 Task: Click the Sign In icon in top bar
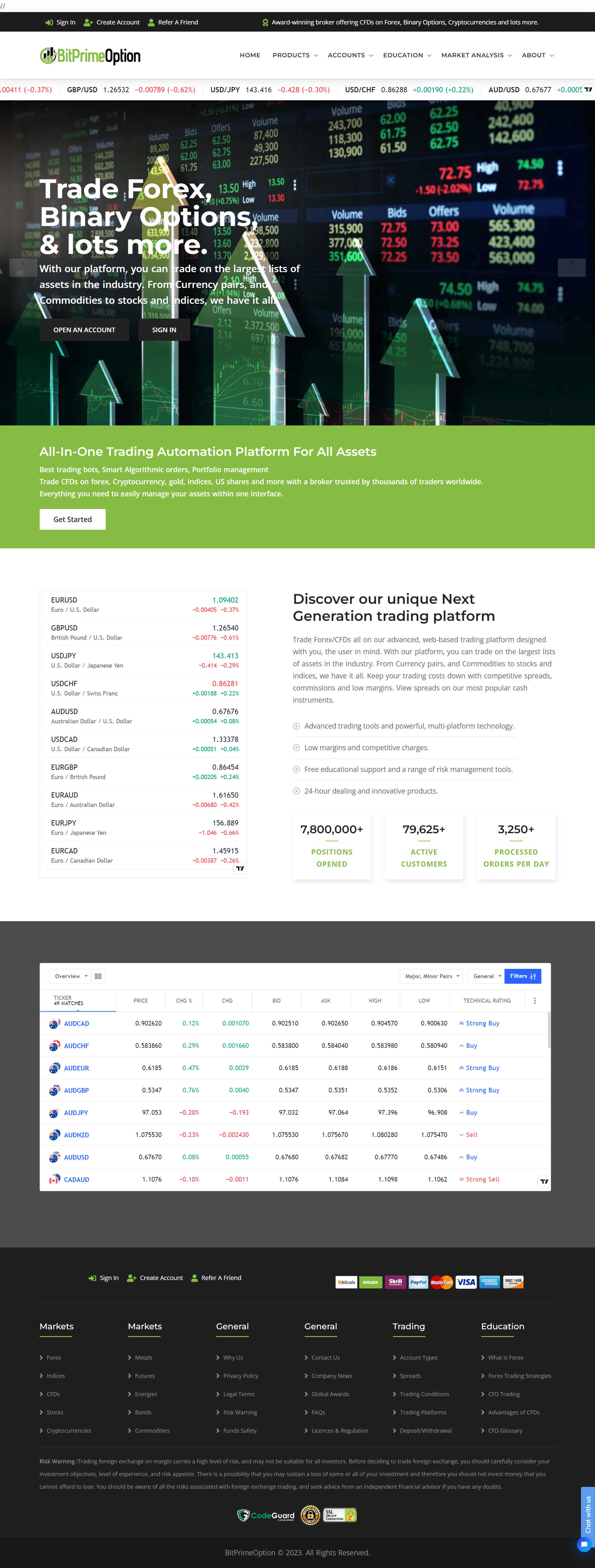(x=49, y=23)
